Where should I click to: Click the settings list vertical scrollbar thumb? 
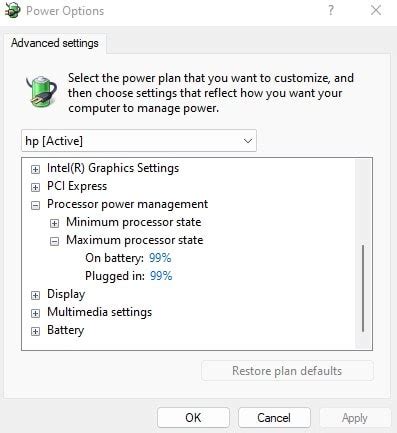tap(363, 288)
